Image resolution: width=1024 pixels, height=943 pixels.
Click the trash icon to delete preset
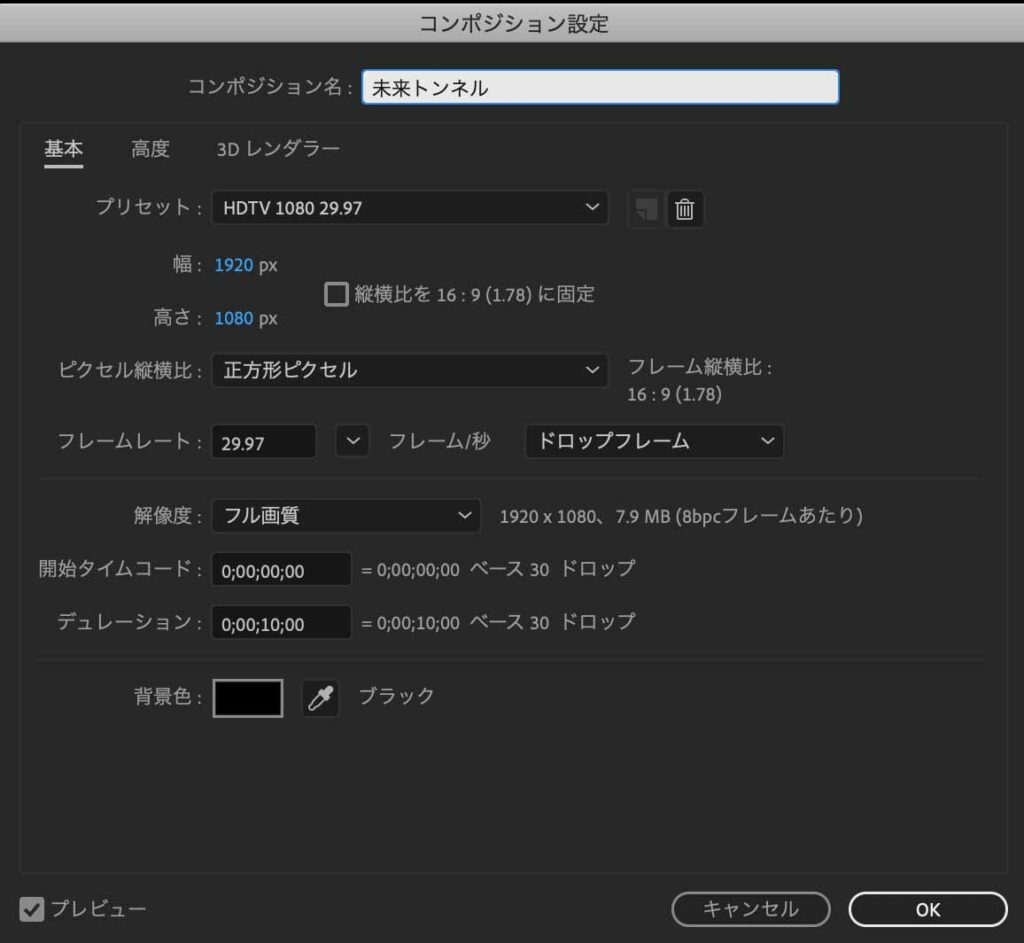pyautogui.click(x=684, y=209)
